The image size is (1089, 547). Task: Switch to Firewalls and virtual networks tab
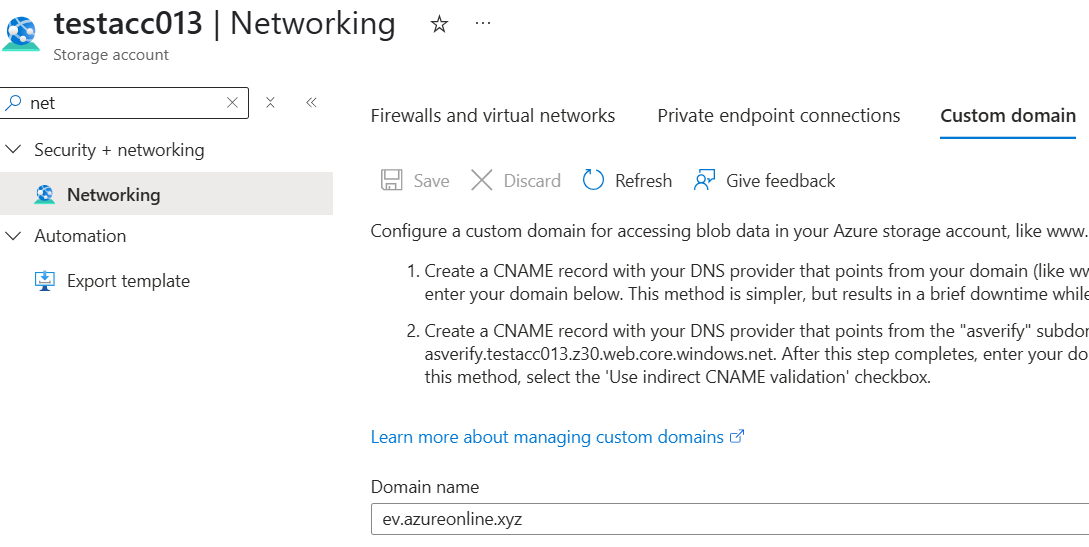click(492, 115)
